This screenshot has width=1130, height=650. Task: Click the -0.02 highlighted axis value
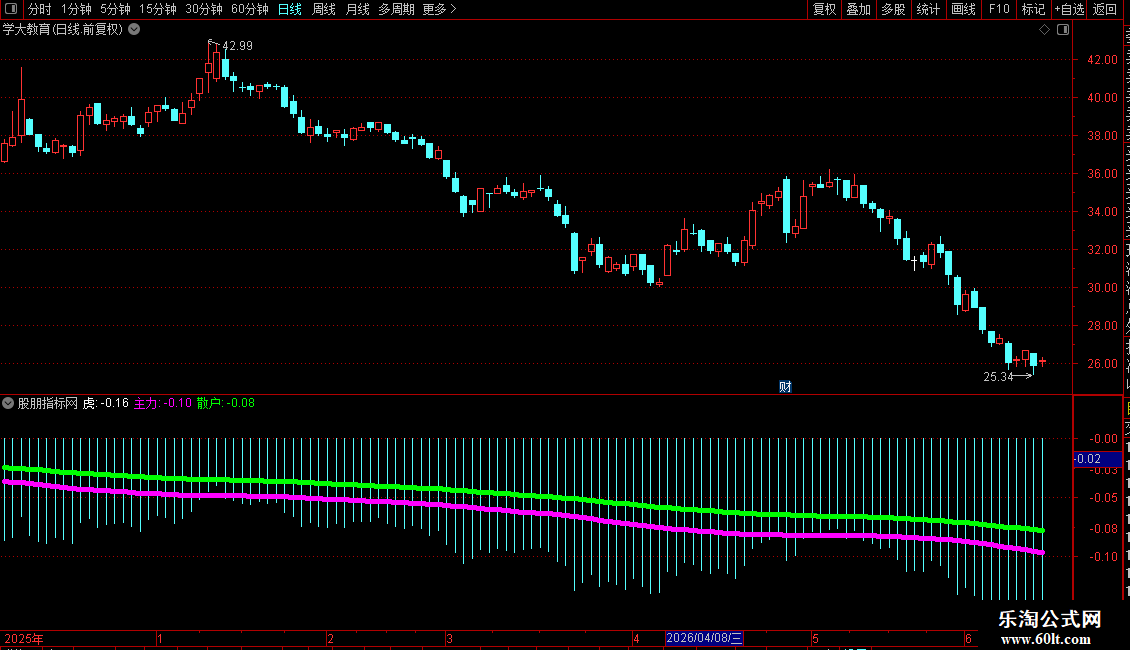click(1097, 459)
